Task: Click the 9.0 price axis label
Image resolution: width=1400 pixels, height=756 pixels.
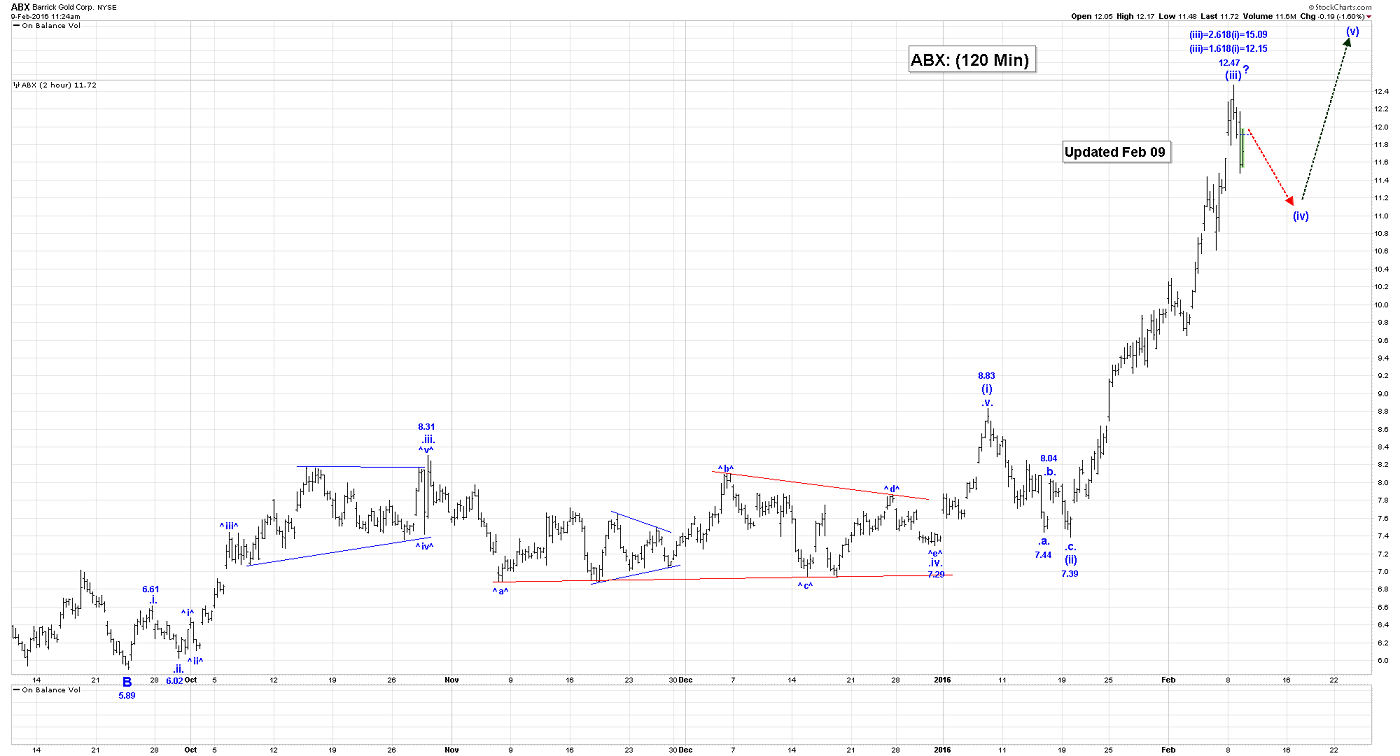Action: 1385,394
